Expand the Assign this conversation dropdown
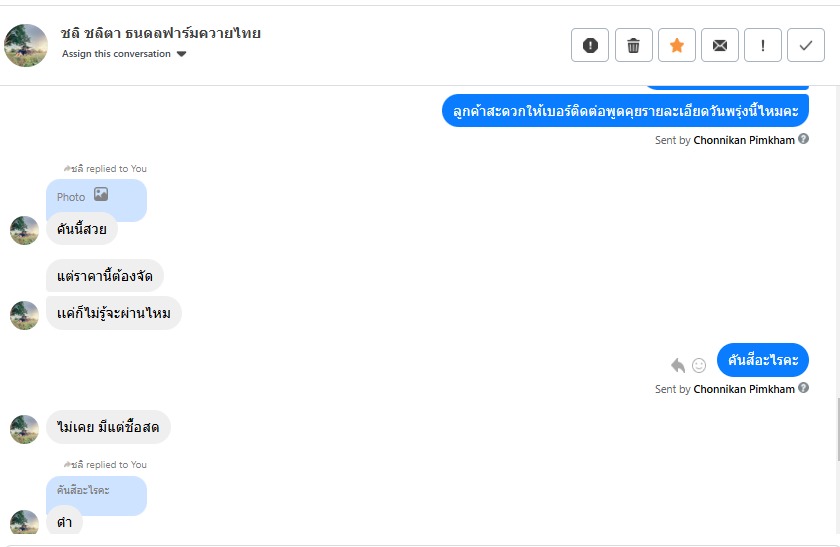 coord(181,54)
